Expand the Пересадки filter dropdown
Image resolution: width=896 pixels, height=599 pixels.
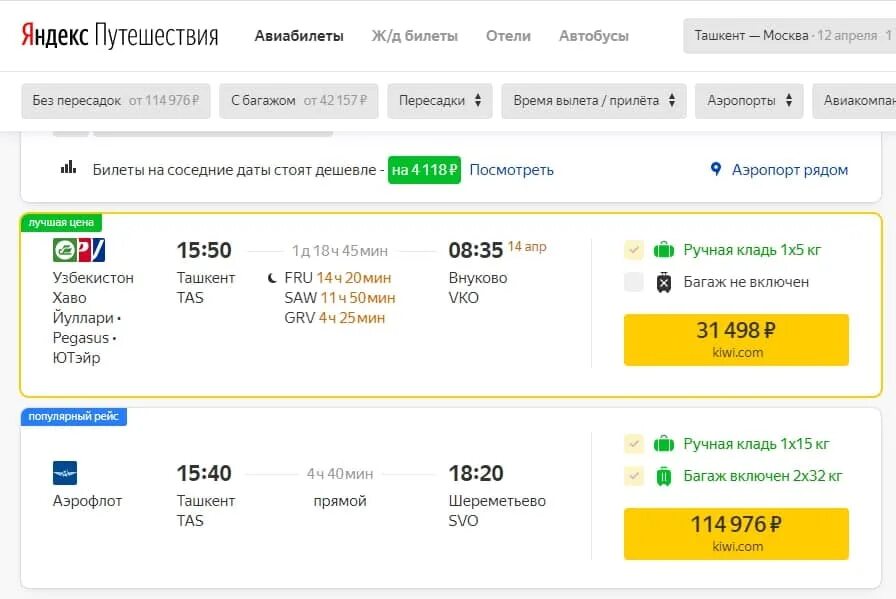pos(439,101)
